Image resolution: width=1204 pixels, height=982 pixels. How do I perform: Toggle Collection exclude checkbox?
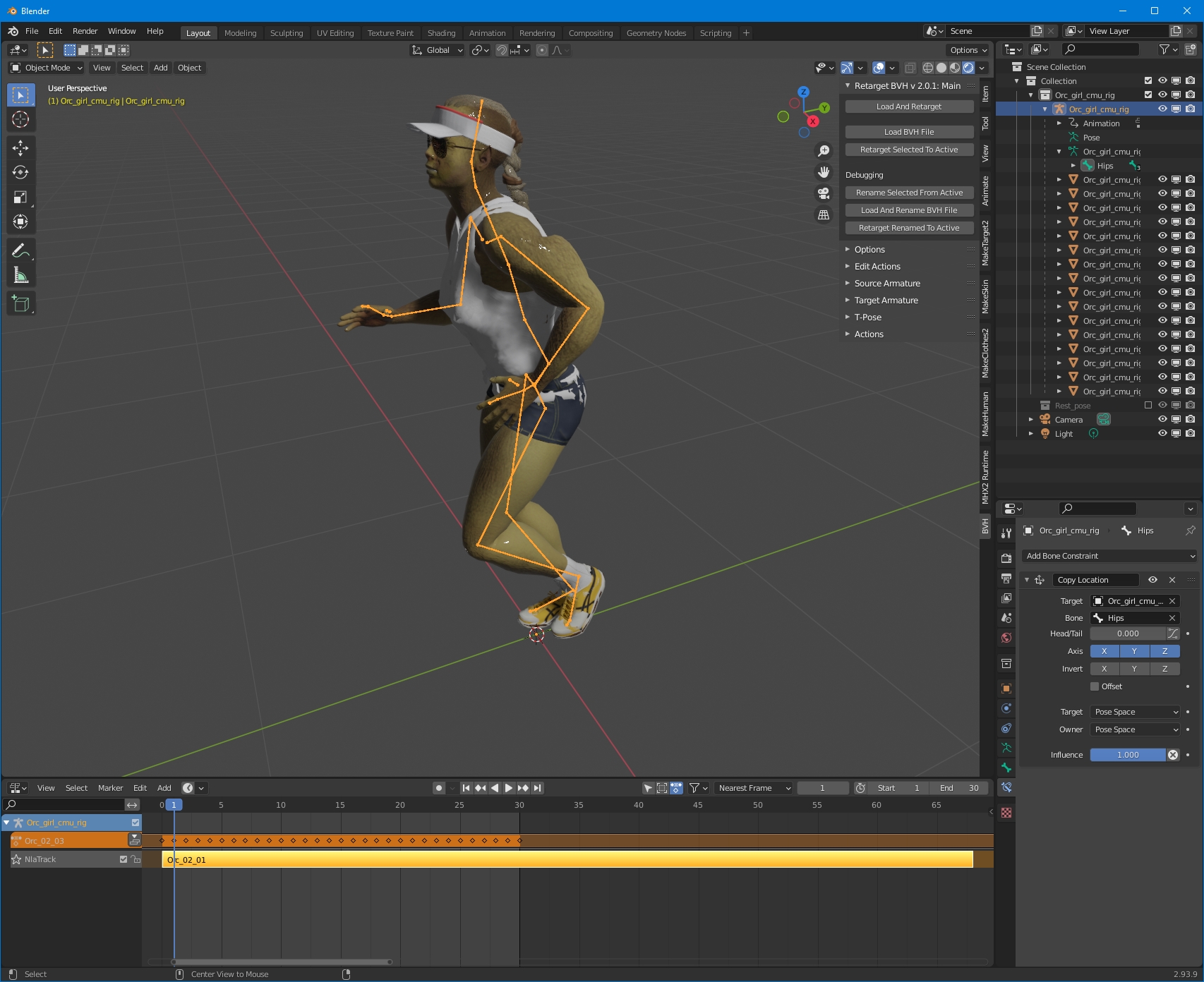(1148, 80)
